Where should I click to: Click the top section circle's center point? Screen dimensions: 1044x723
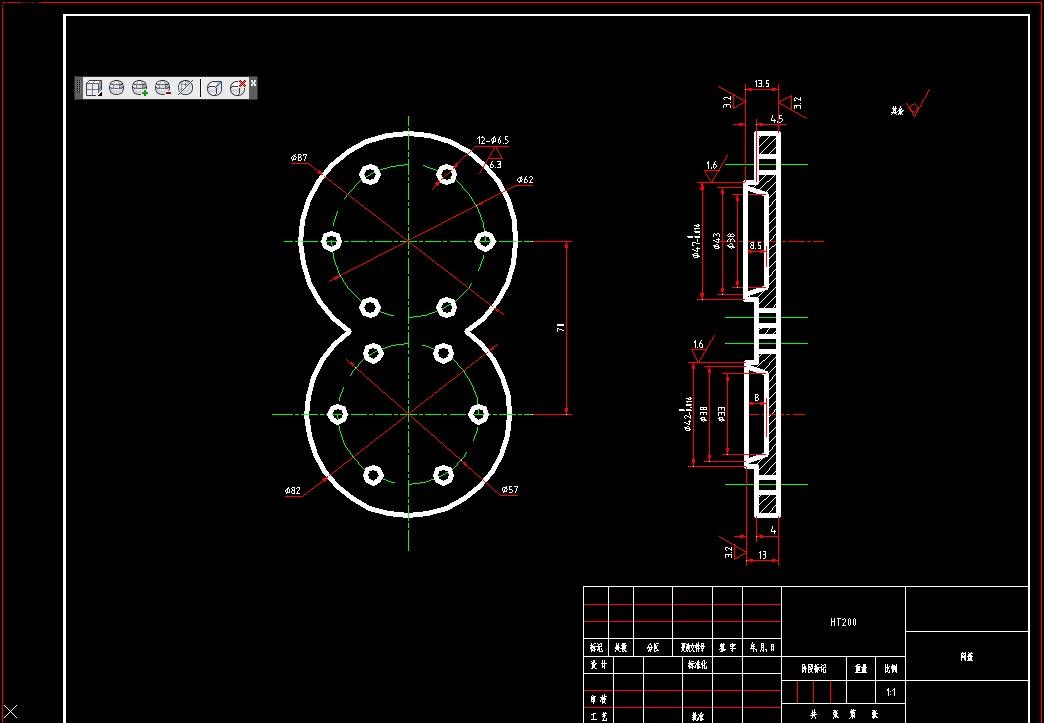(x=408, y=241)
